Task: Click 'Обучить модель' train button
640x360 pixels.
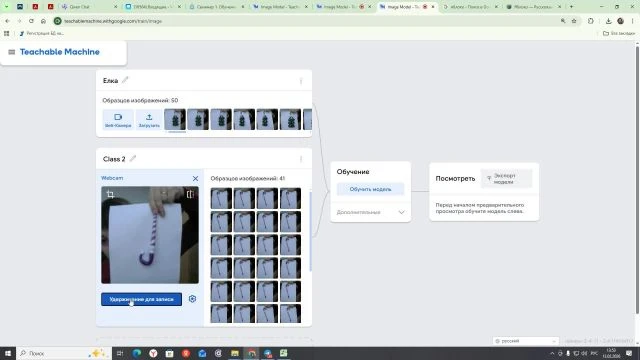Action: click(x=370, y=189)
